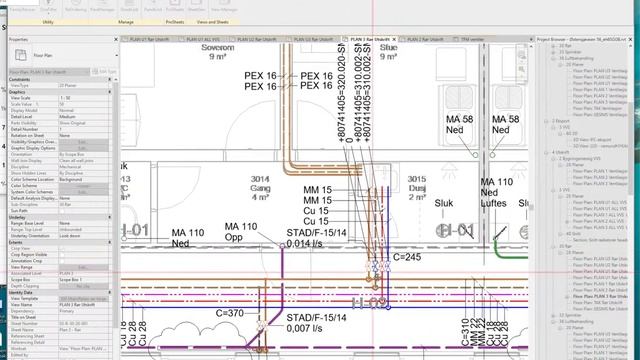Launch the SheetGen ribbon tool
This screenshot has width=640, height=360.
pos(196,6)
